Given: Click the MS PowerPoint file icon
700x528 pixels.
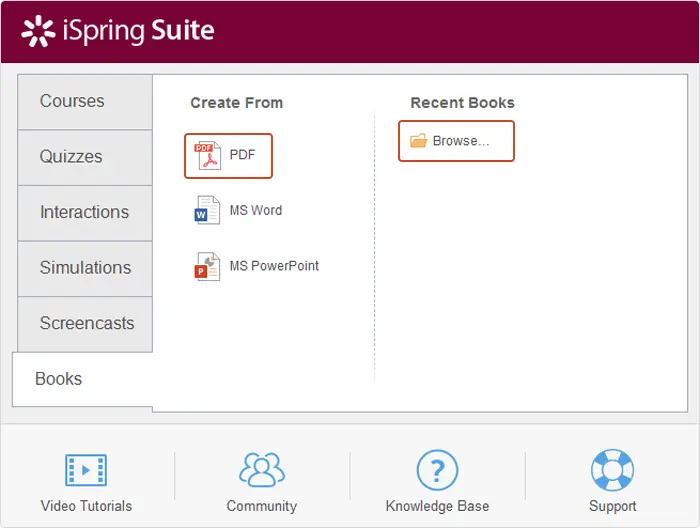Looking at the screenshot, I should click(x=207, y=266).
